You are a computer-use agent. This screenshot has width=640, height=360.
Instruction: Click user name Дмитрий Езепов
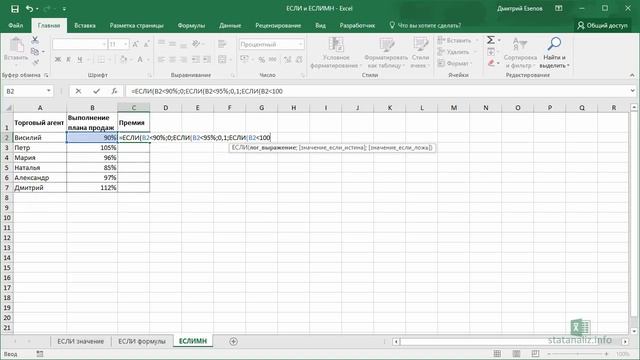520,9
